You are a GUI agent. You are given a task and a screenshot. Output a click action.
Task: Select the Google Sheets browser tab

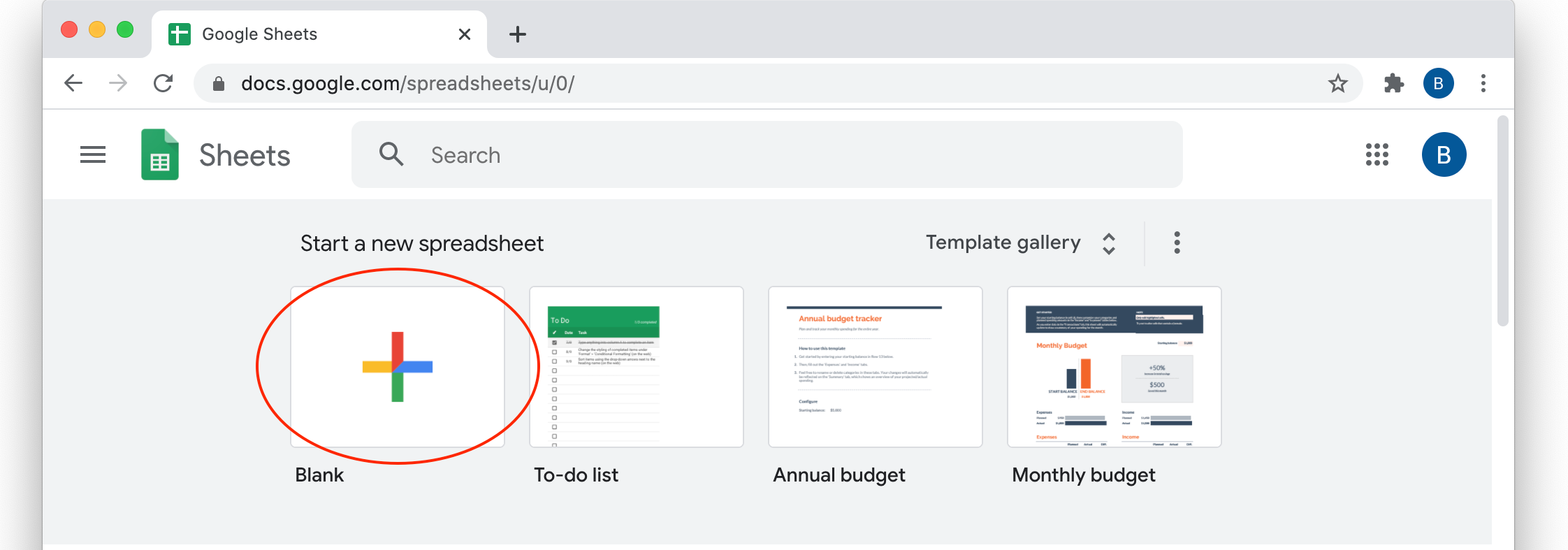[319, 34]
